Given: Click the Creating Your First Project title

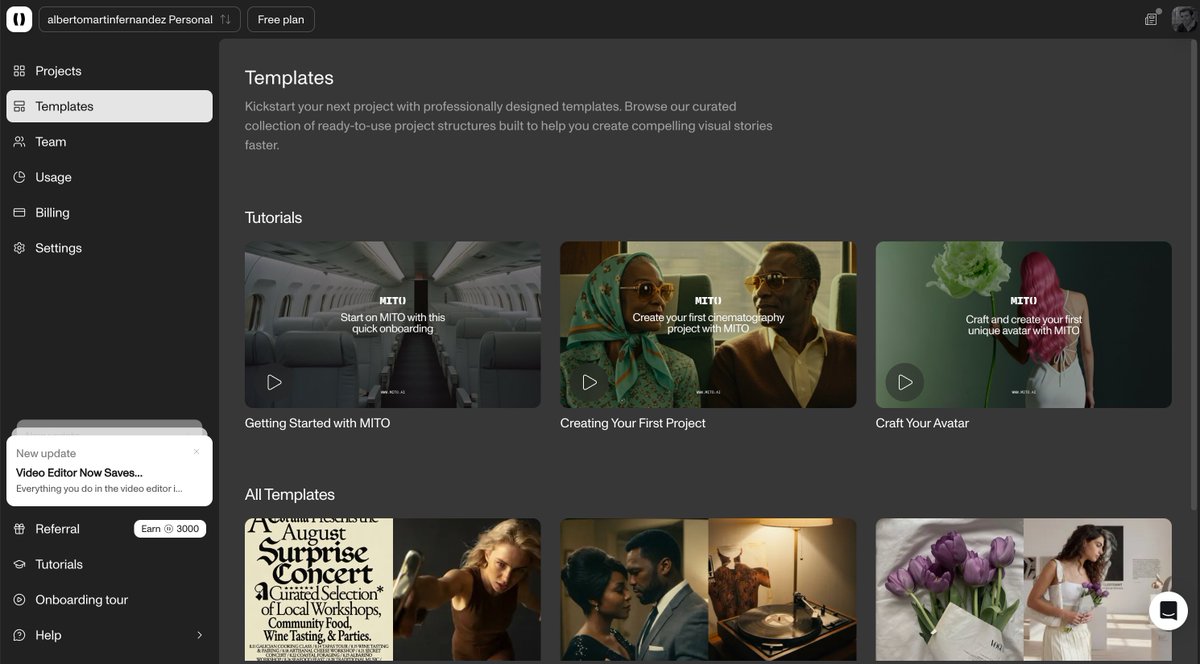Looking at the screenshot, I should (x=633, y=423).
